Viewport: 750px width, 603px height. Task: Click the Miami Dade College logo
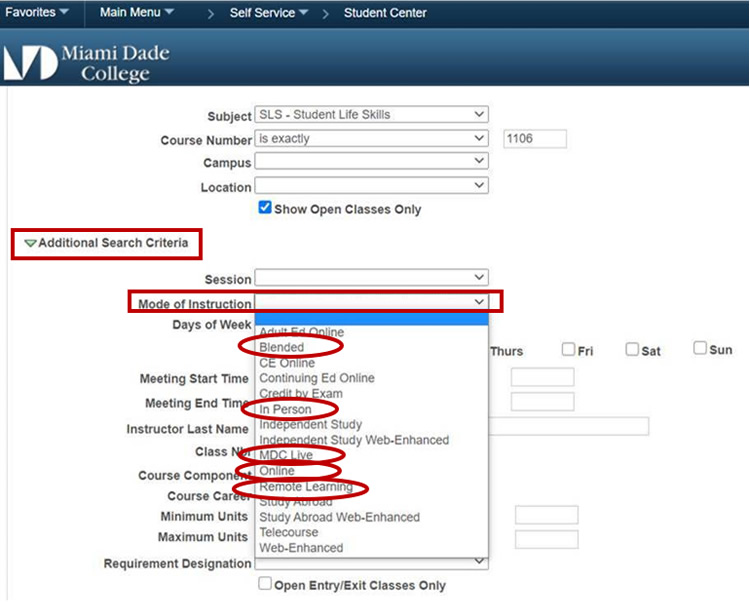point(87,63)
